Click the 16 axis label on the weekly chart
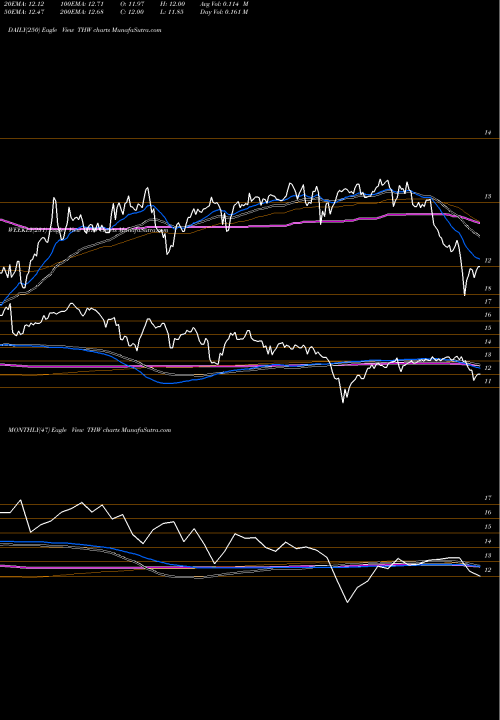The image size is (500, 720). (488, 315)
